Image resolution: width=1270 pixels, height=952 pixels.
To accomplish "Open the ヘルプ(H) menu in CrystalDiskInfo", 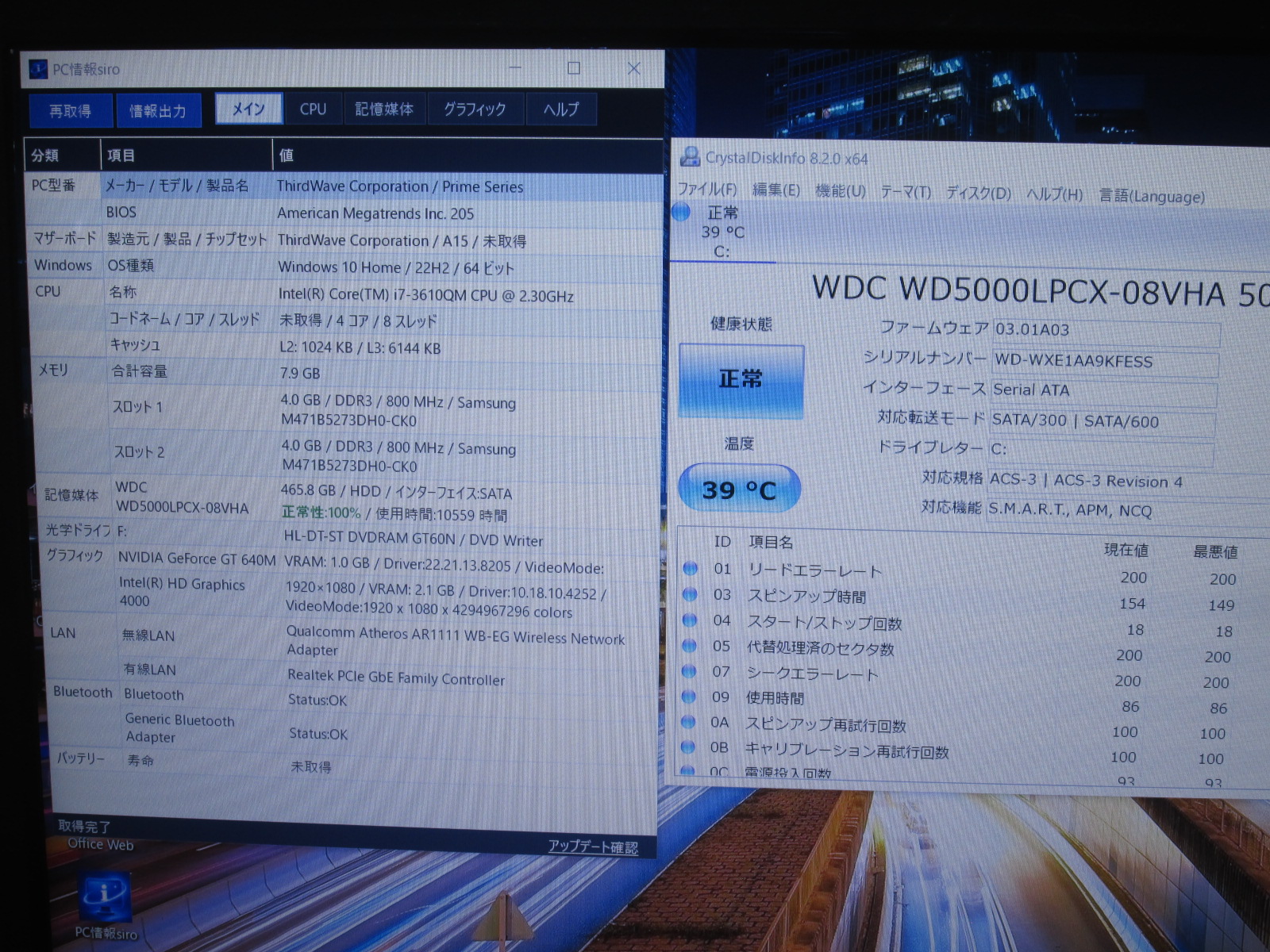I will click(1054, 194).
